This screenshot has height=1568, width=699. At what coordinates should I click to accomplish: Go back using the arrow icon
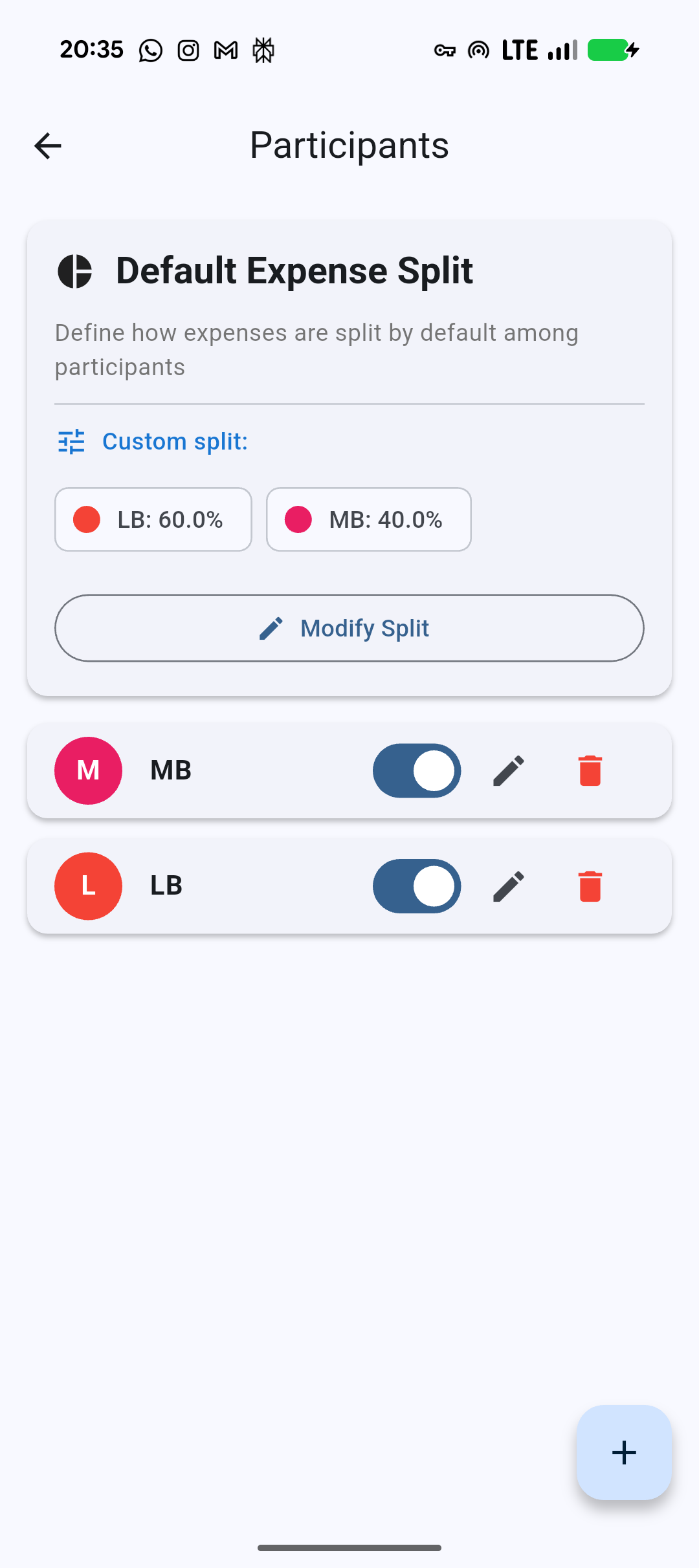tap(48, 146)
